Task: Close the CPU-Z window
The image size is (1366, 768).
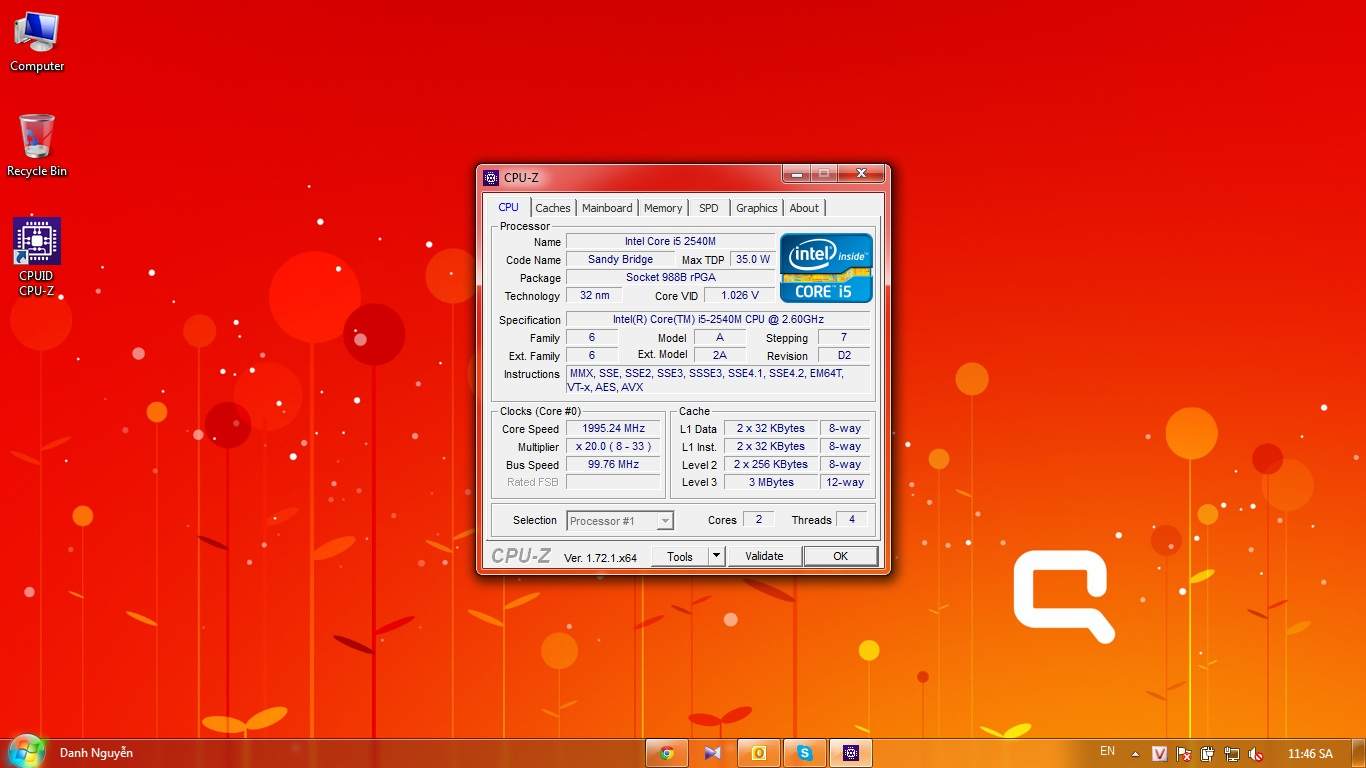Action: tap(862, 174)
